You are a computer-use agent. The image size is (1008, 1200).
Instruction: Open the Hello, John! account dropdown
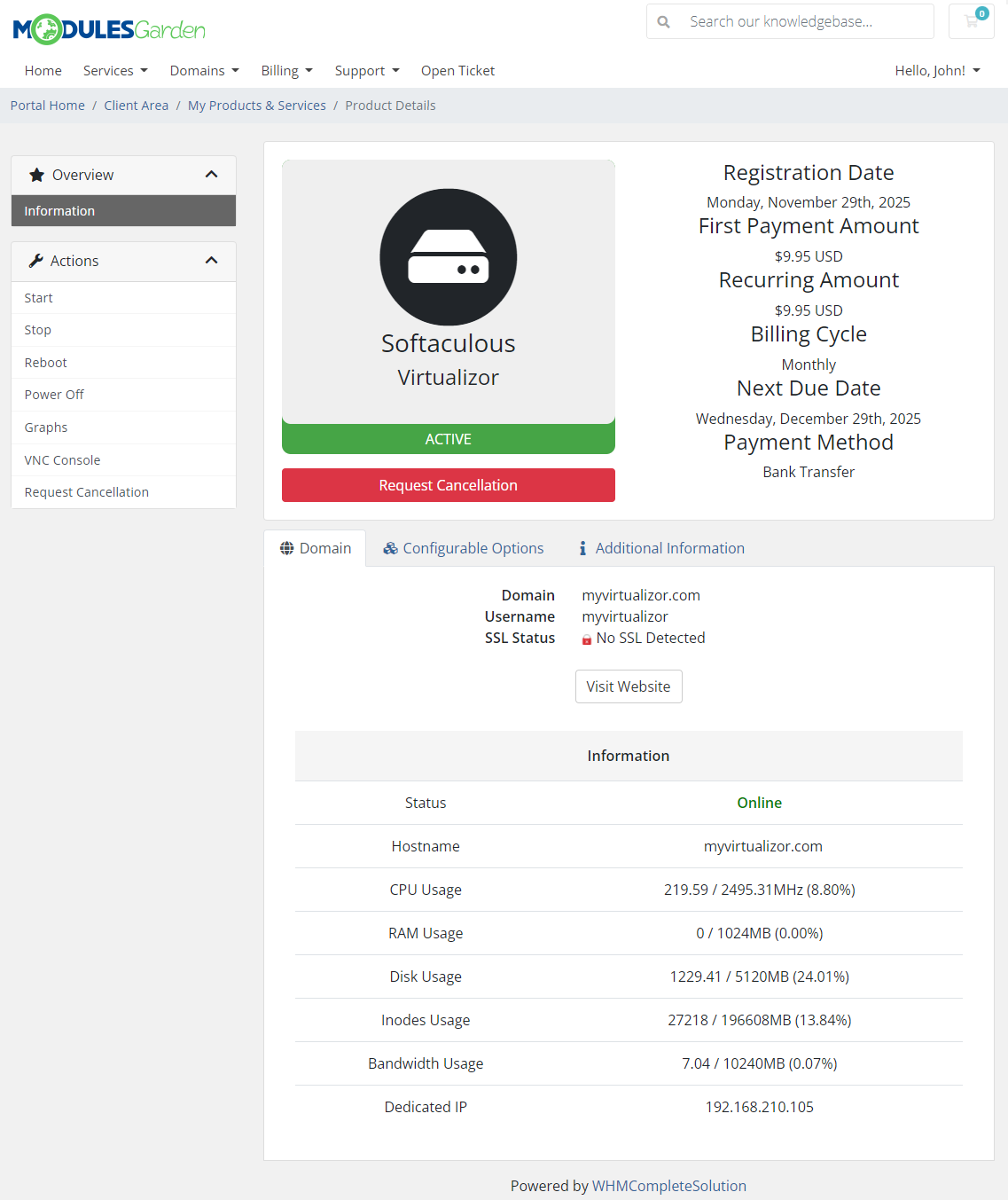pyautogui.click(x=937, y=70)
